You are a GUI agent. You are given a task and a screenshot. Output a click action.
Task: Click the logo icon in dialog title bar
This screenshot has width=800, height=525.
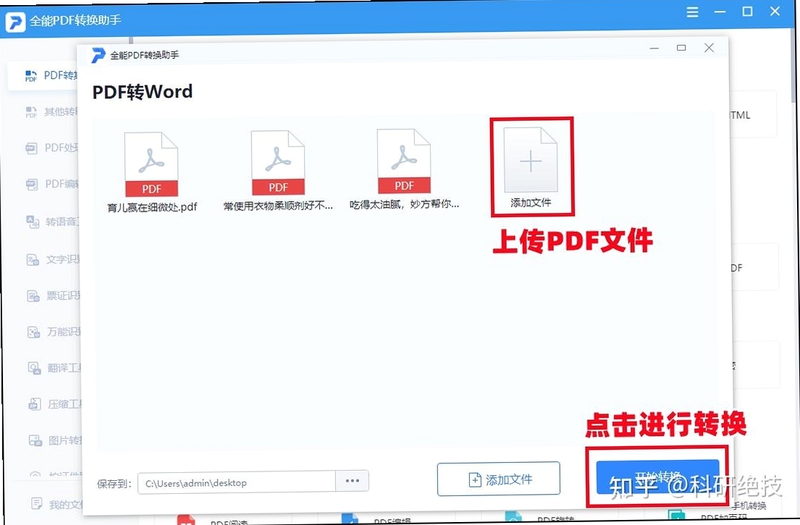98,55
